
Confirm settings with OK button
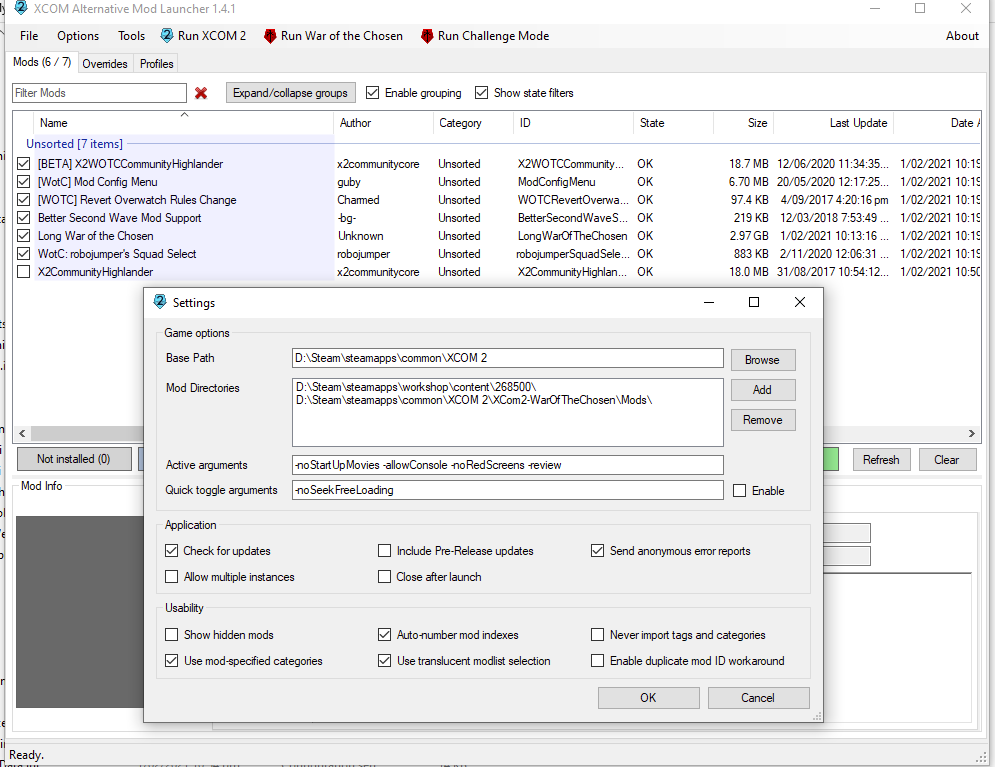tap(649, 698)
